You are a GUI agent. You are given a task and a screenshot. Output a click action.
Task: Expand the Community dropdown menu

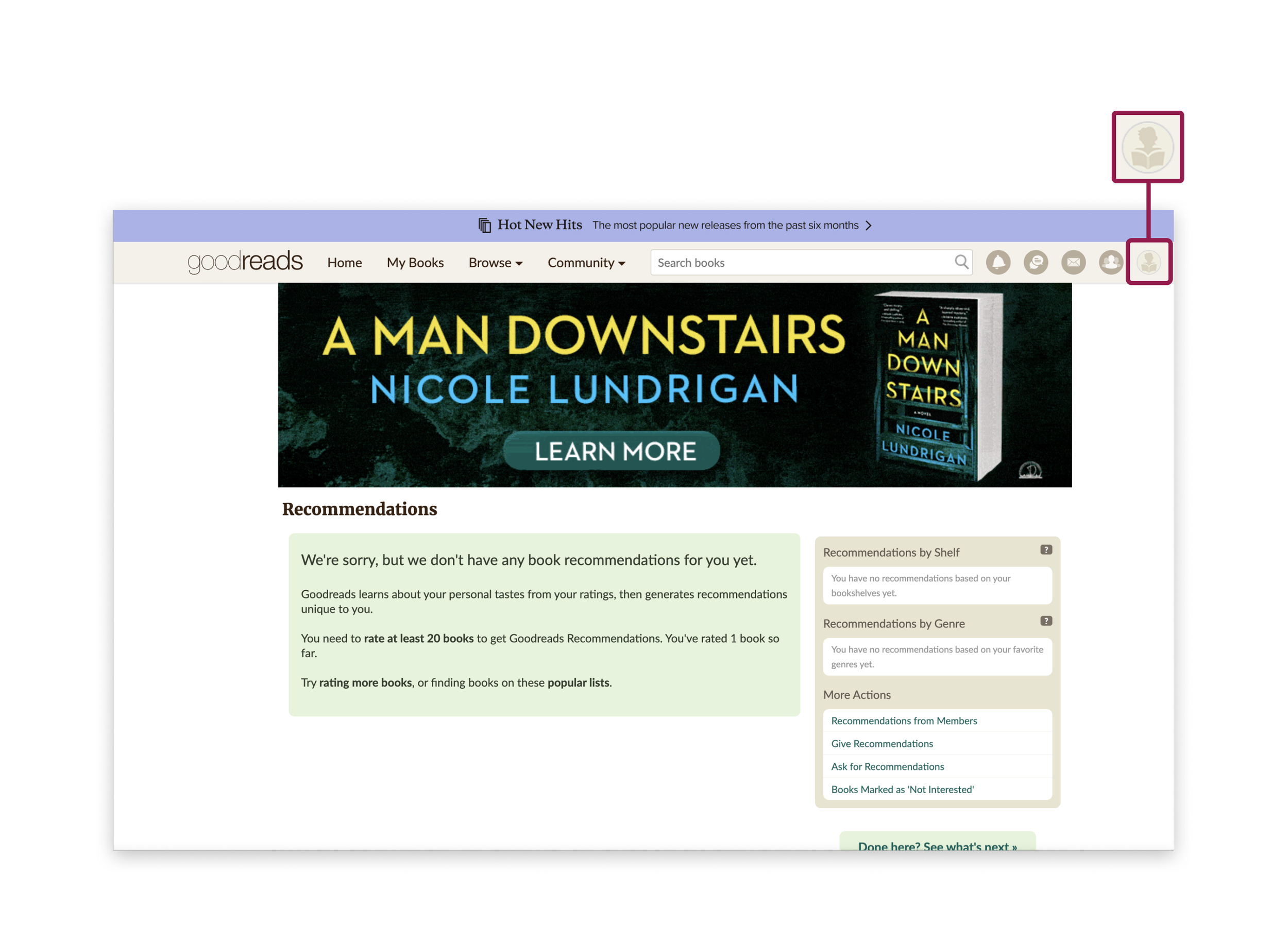(586, 263)
